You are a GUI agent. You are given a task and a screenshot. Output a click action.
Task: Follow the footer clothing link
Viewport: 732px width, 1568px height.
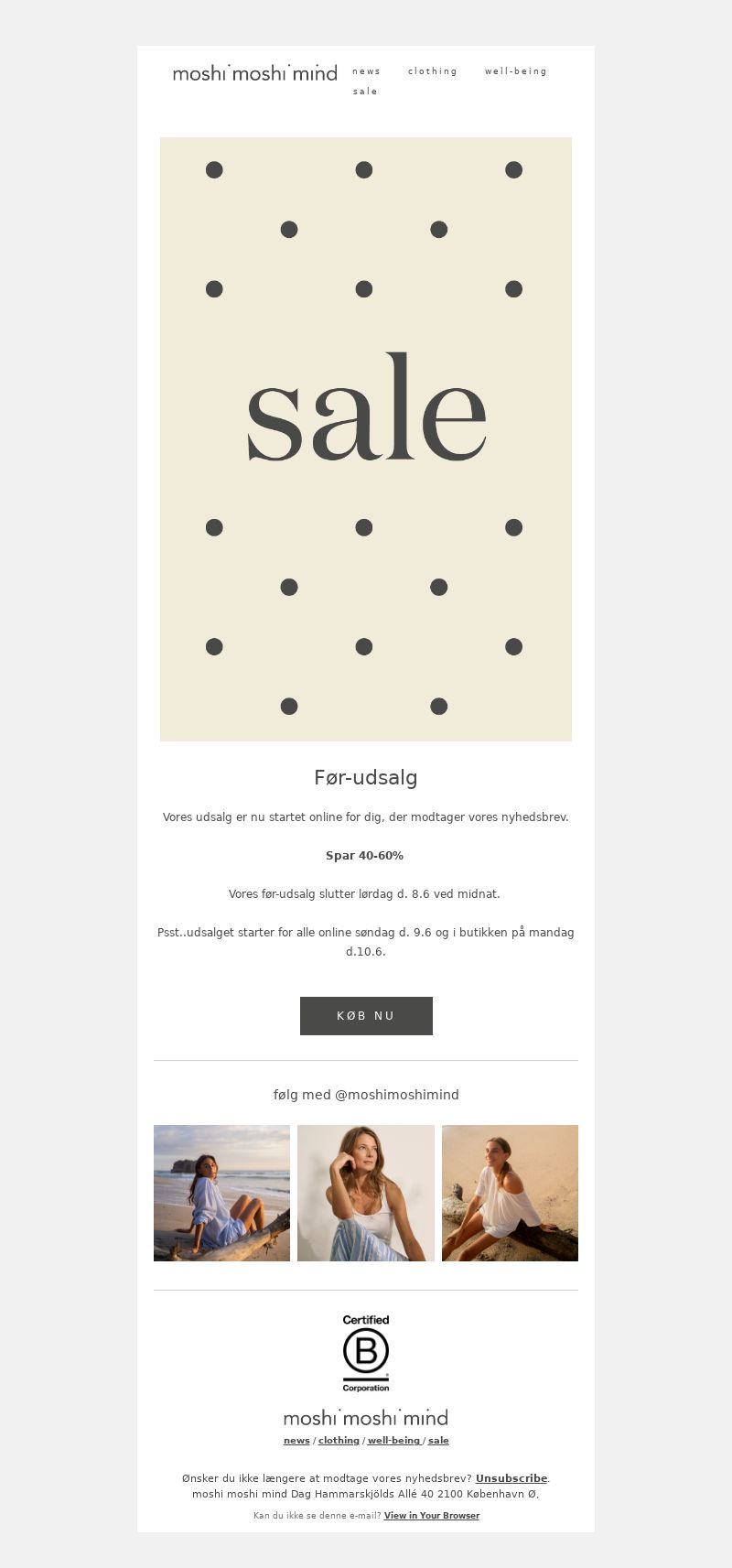tap(339, 1441)
